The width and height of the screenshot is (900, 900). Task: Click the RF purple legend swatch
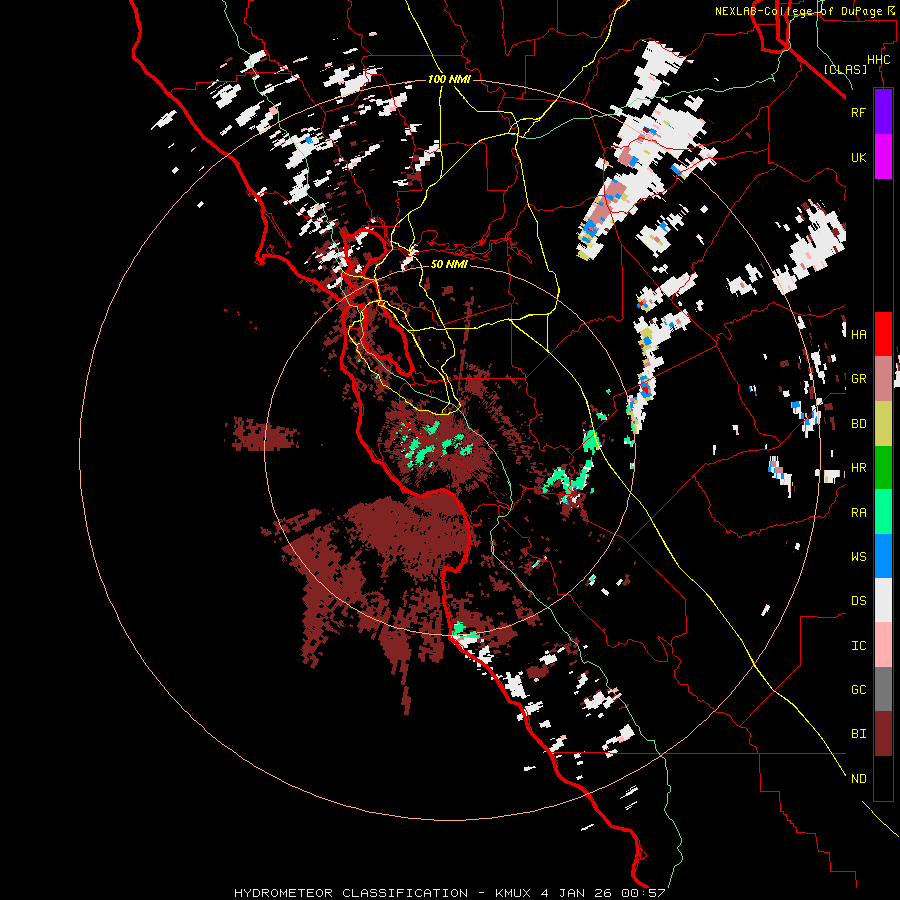[883, 112]
